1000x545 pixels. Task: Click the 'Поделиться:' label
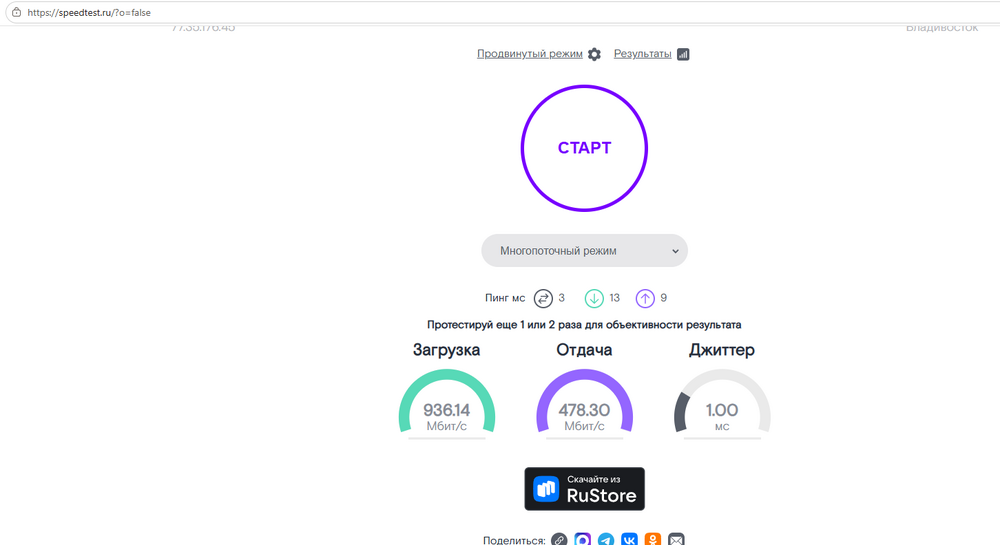pyautogui.click(x=514, y=541)
